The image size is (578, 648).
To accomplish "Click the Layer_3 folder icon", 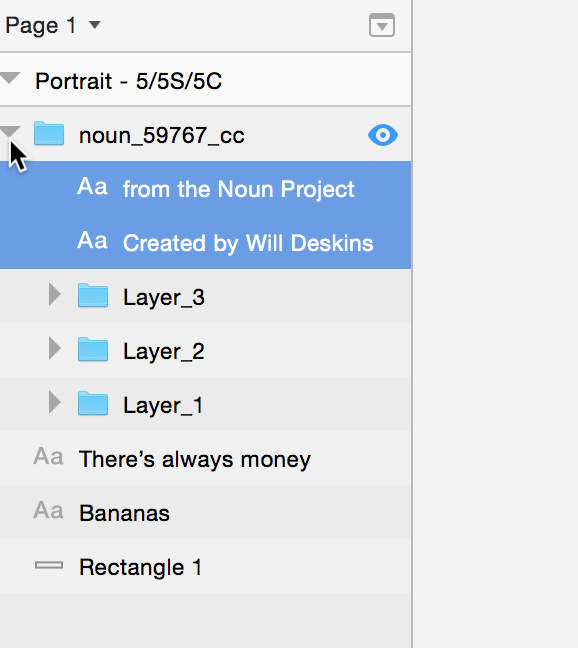I will point(93,295).
